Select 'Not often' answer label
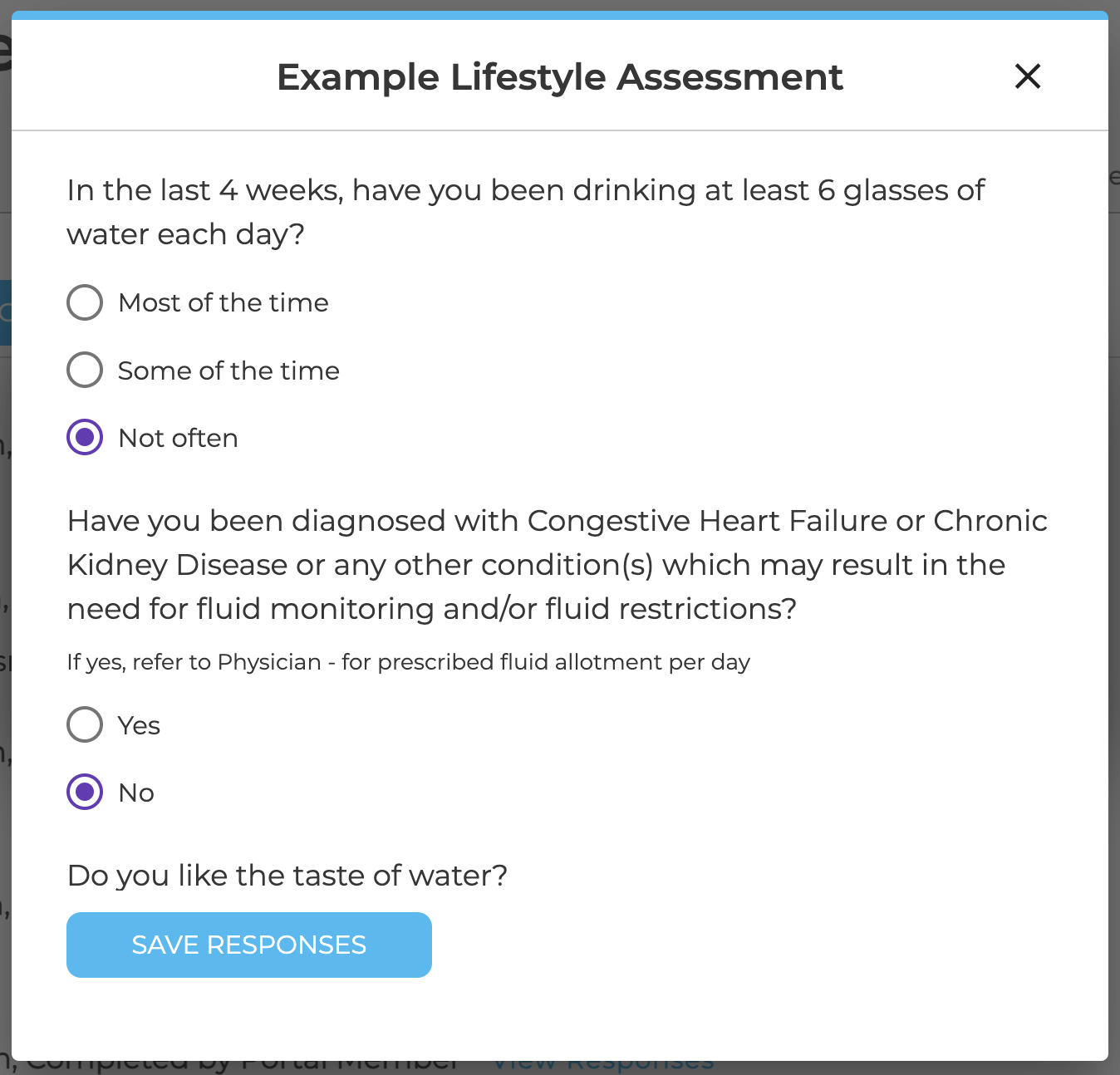1120x1075 pixels. [177, 437]
